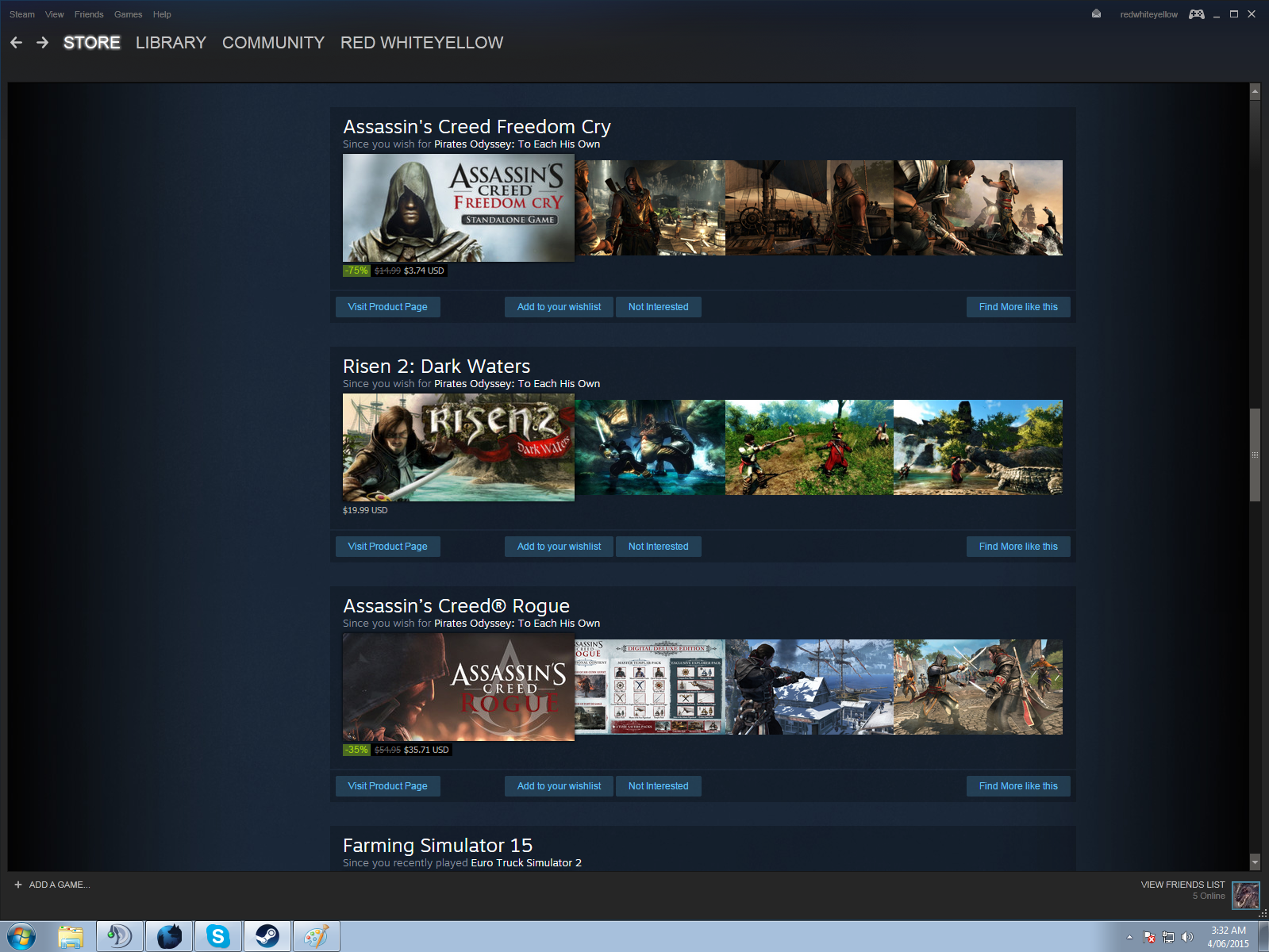The height and width of the screenshot is (952, 1269).
Task: Go back with the left arrow
Action: (17, 43)
